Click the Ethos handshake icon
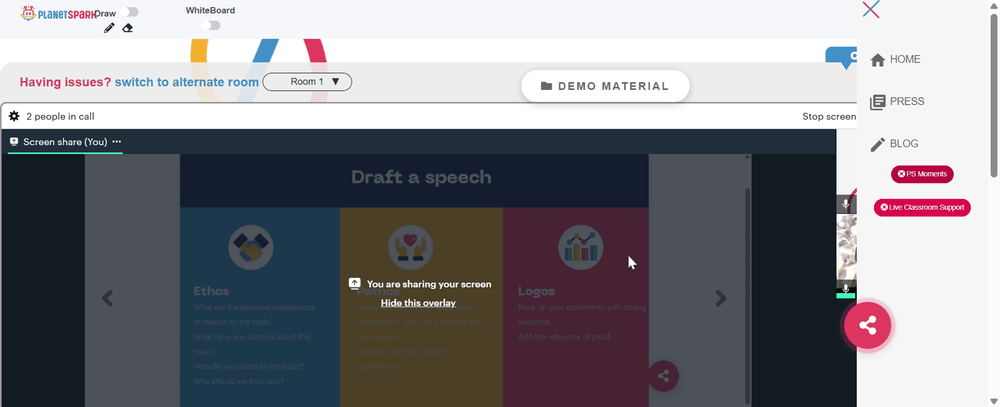Screen dimensions: 1000x407 (251, 247)
